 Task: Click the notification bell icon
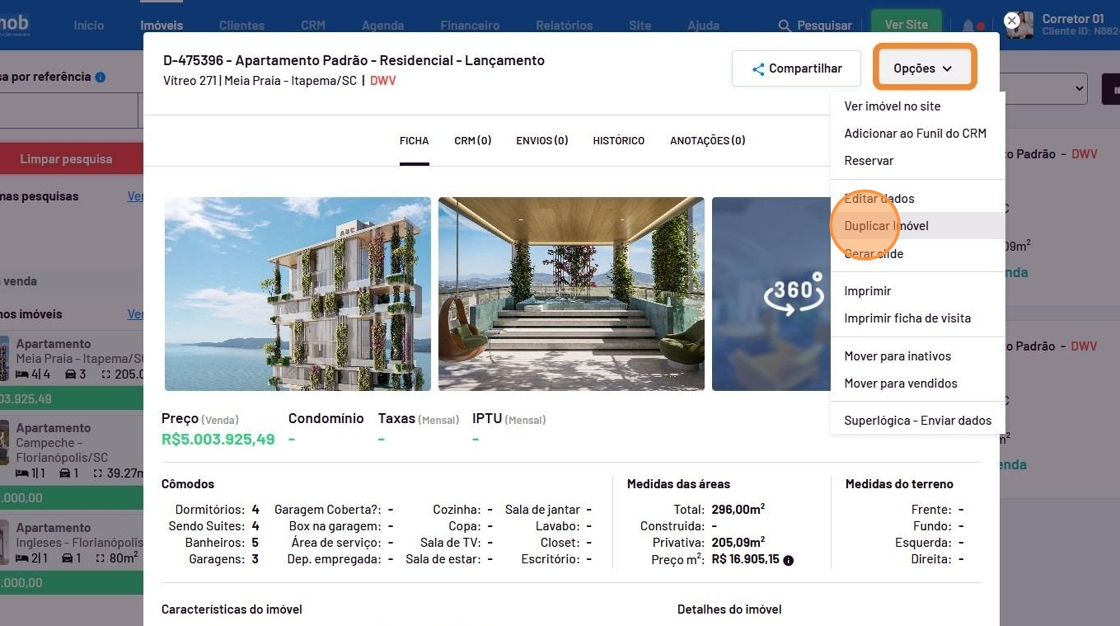(968, 26)
